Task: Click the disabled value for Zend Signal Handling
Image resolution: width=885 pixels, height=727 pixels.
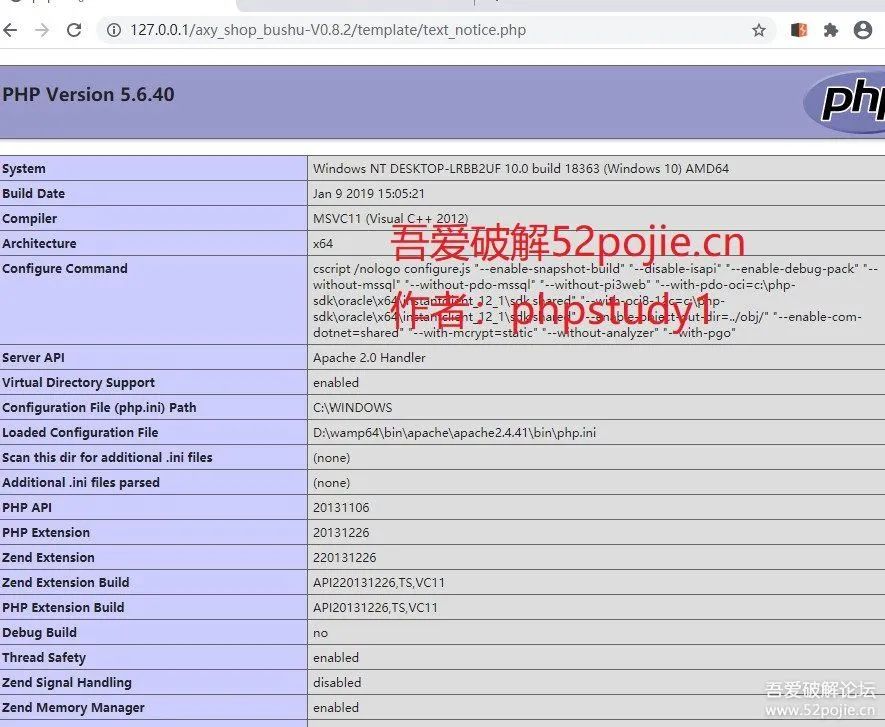Action: (336, 682)
